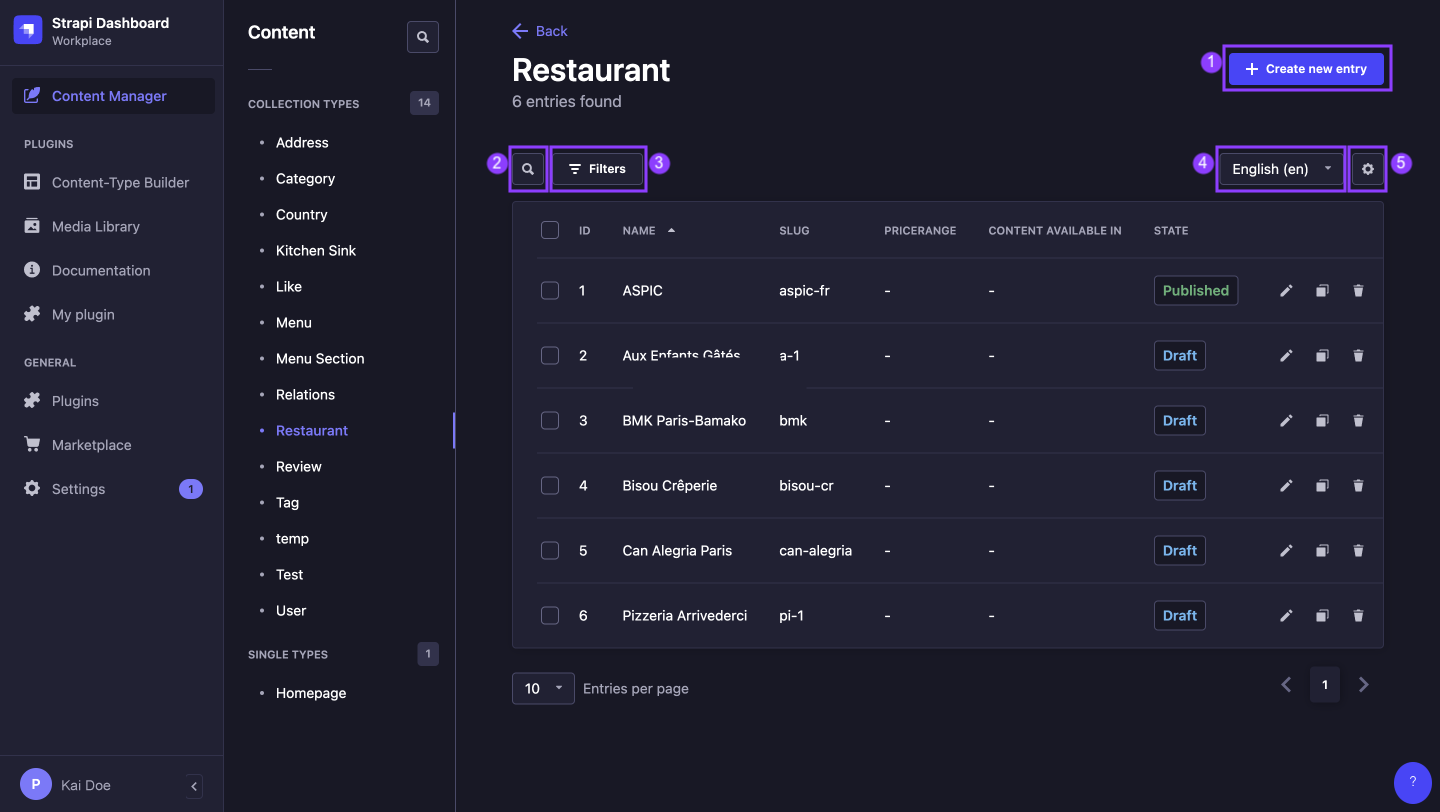Open search in the Content panel
This screenshot has height=812, width=1440.
422,37
